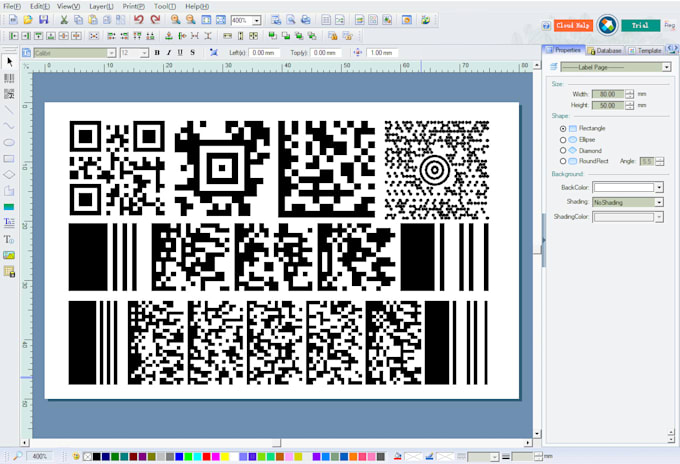Viewport: 680px width, 464px height.
Task: Open the Calibri font name dropdown
Action: coord(111,53)
